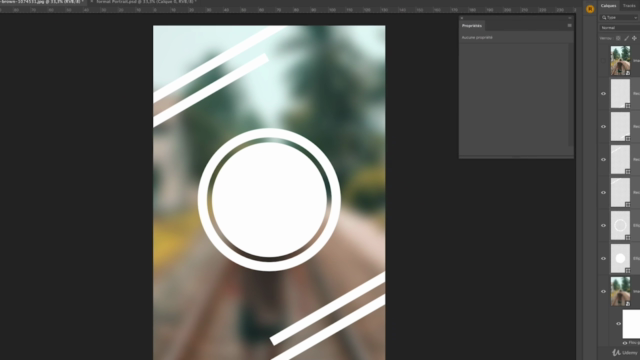The height and width of the screenshot is (360, 640).
Task: Open the layer filter Type dropdown
Action: [x=619, y=18]
